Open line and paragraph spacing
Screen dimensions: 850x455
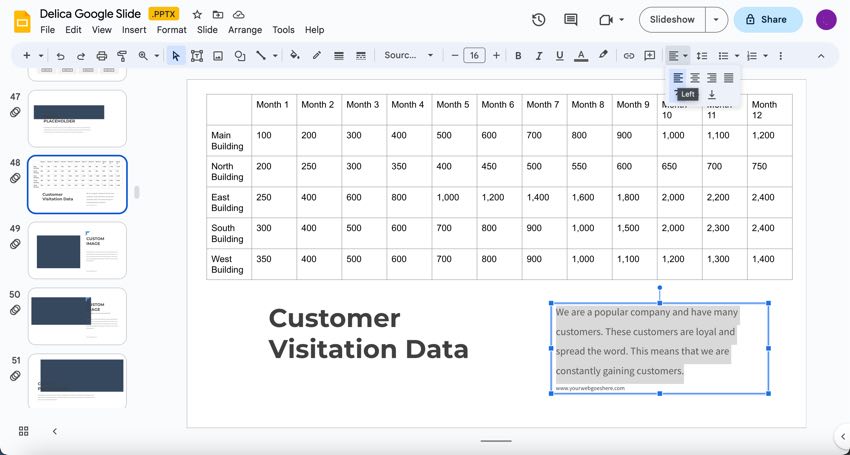(702, 56)
